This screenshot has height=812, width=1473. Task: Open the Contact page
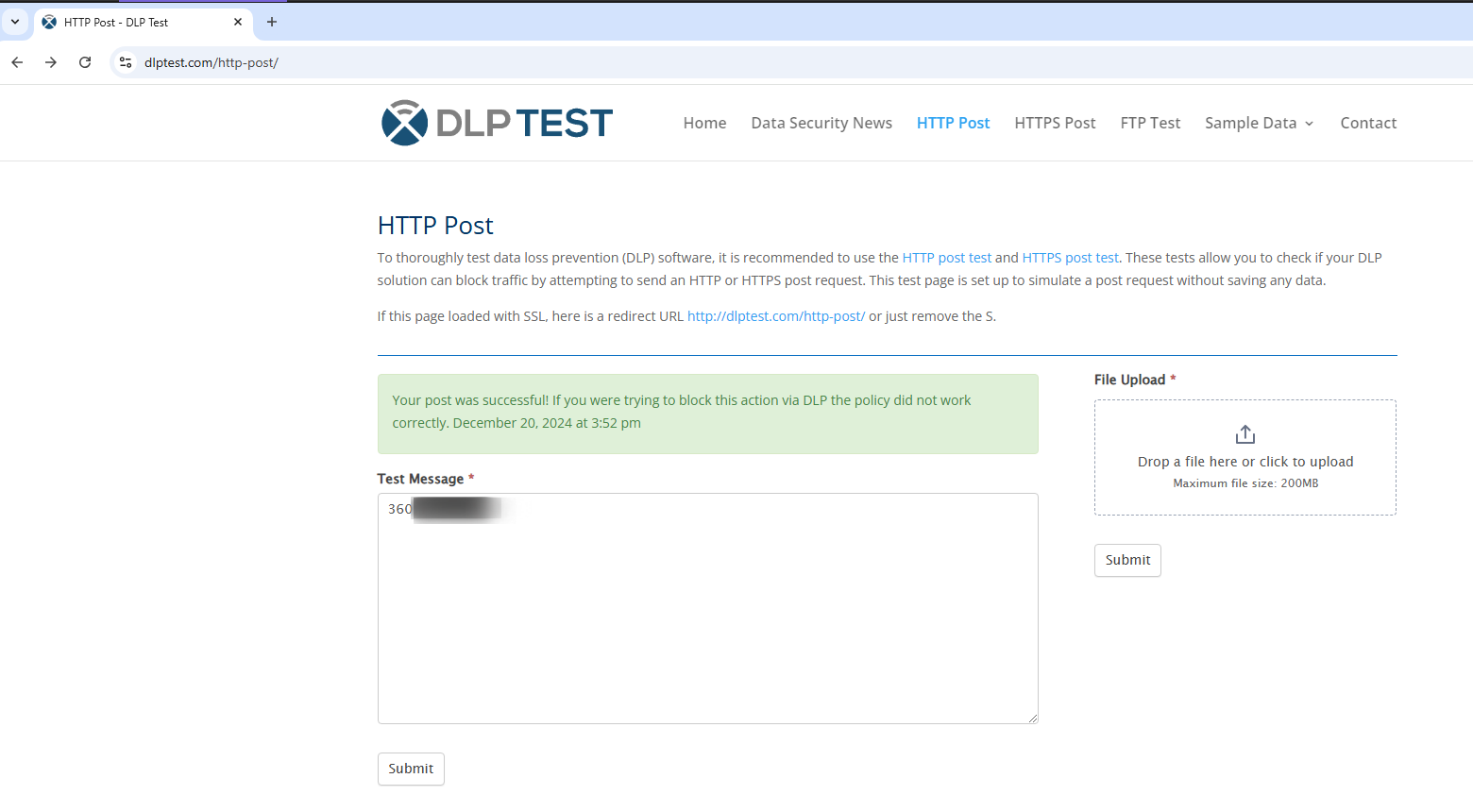[x=1367, y=123]
